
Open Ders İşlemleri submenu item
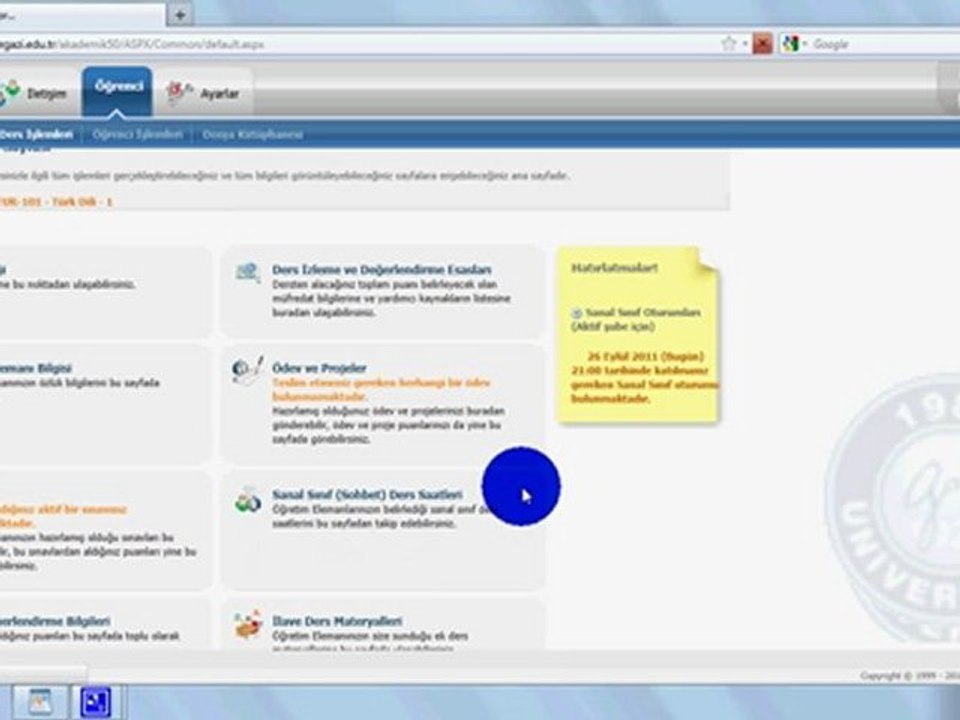(x=37, y=134)
